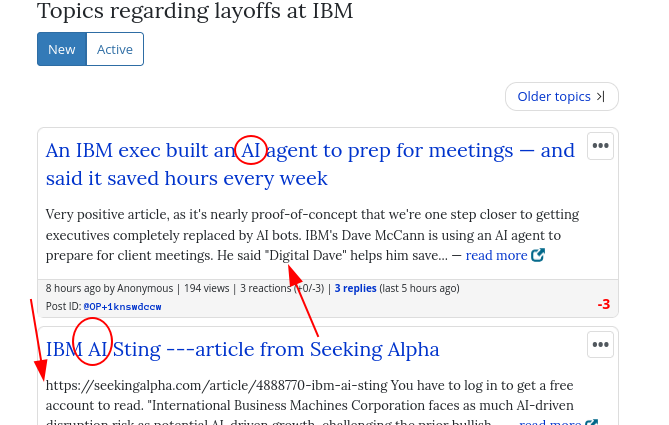
Task: Click the -3 reaction score
Action: pyautogui.click(x=604, y=304)
